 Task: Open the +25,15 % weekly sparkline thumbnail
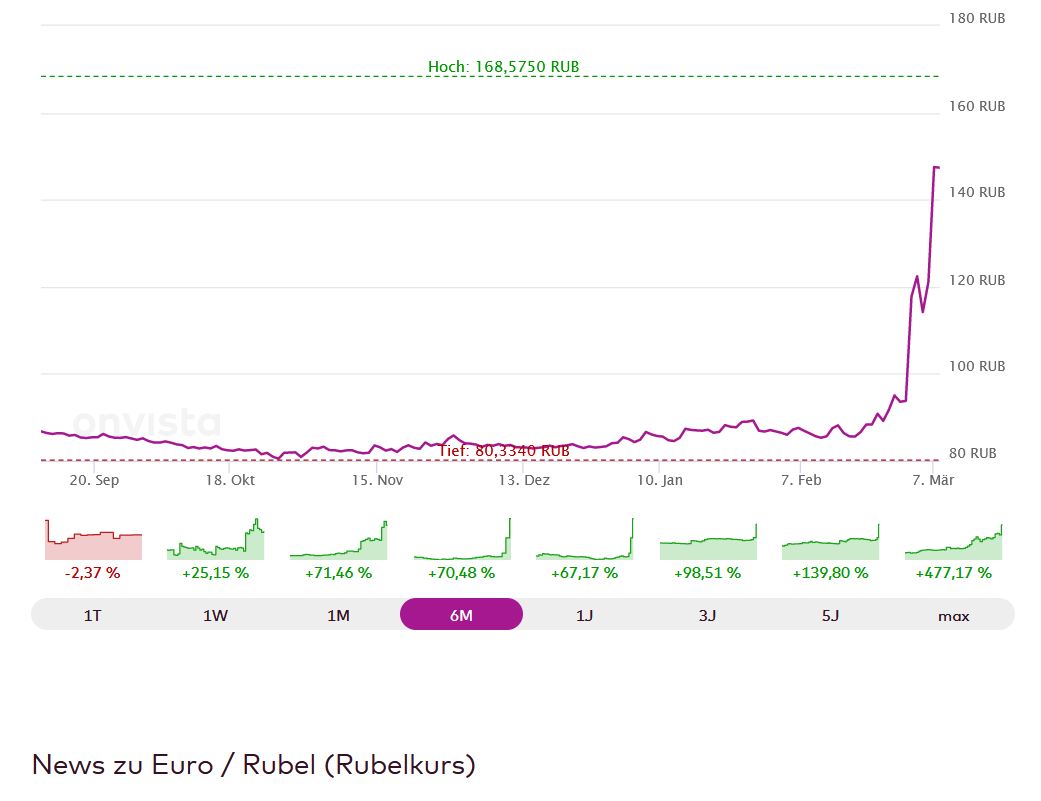pos(215,540)
